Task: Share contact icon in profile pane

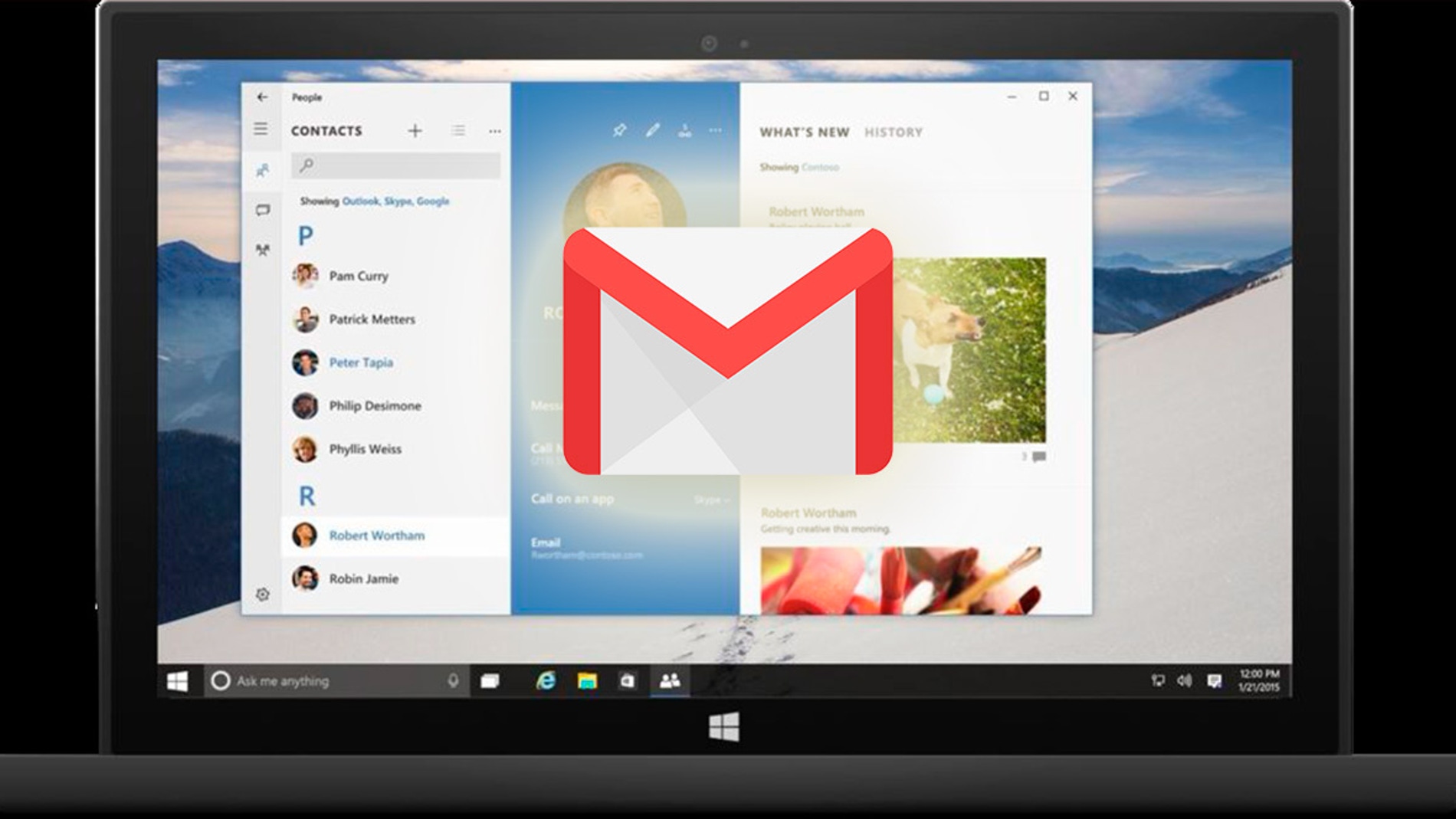Action: point(684,131)
